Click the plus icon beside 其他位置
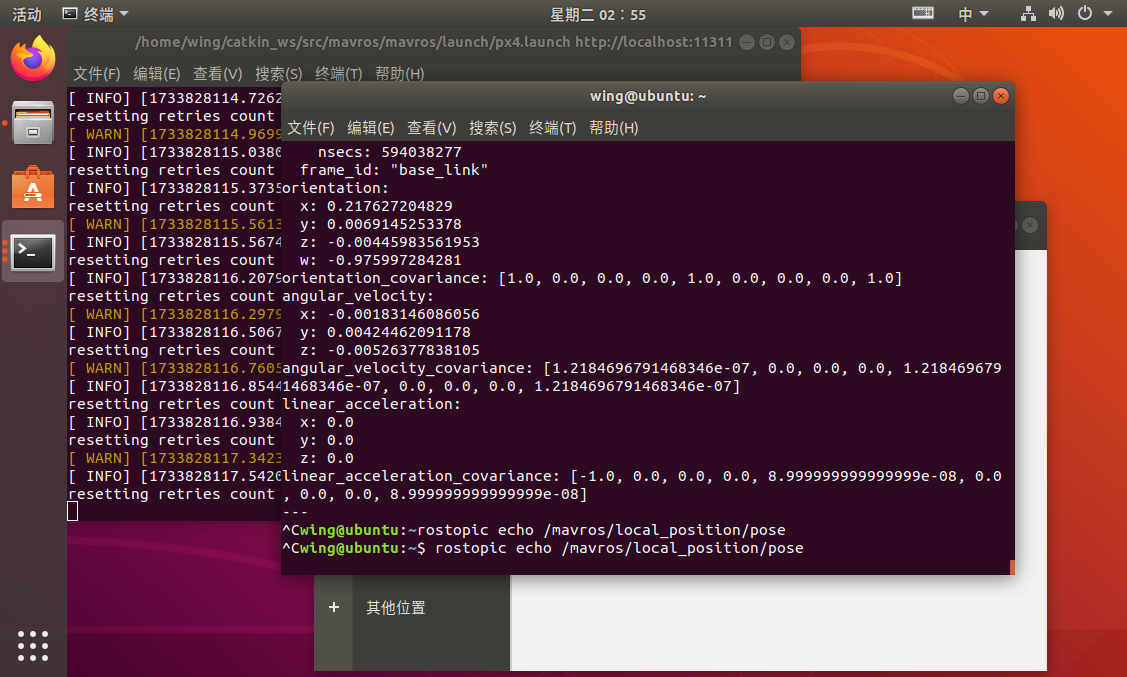This screenshot has height=677, width=1127. click(x=334, y=607)
